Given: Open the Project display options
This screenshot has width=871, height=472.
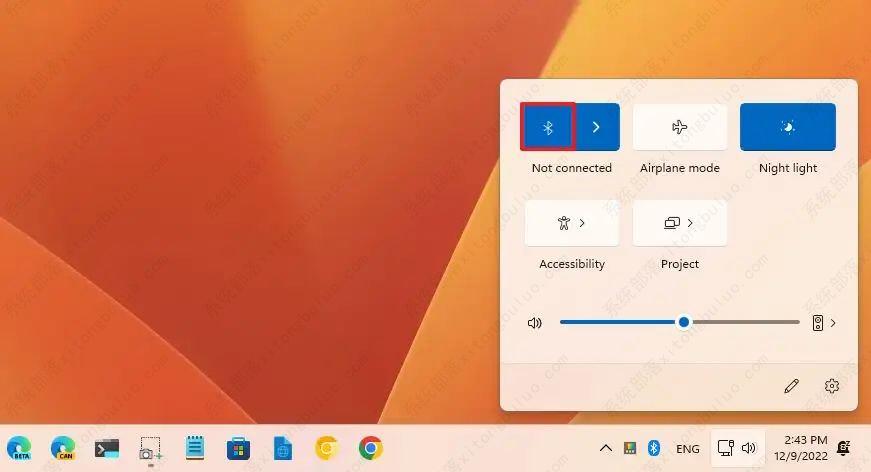Looking at the screenshot, I should pos(680,223).
